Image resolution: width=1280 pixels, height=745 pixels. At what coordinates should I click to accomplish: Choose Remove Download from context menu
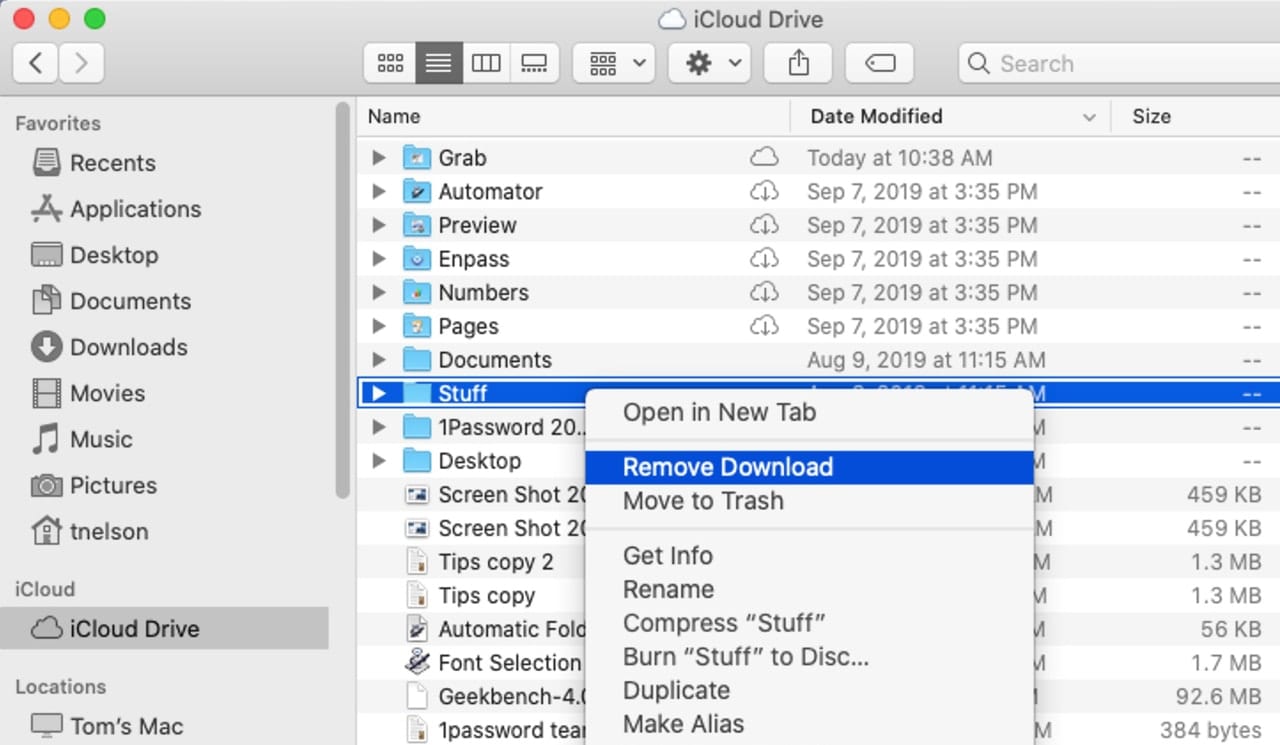click(x=727, y=467)
